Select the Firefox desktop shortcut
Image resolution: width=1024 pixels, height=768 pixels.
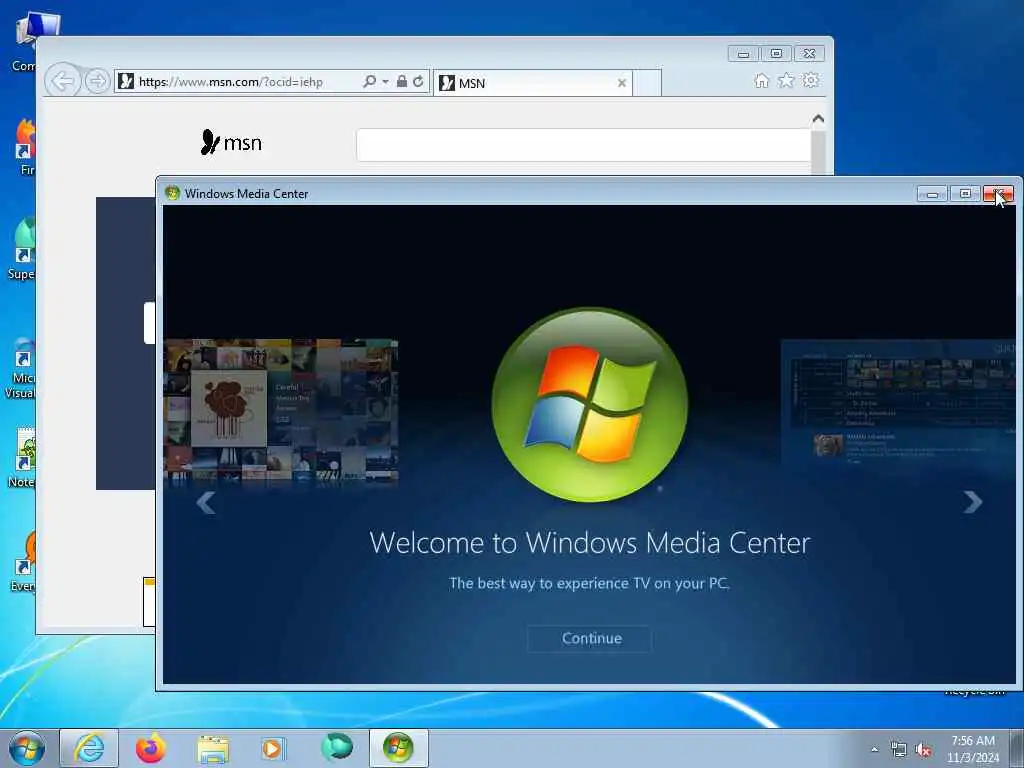pyautogui.click(x=26, y=146)
